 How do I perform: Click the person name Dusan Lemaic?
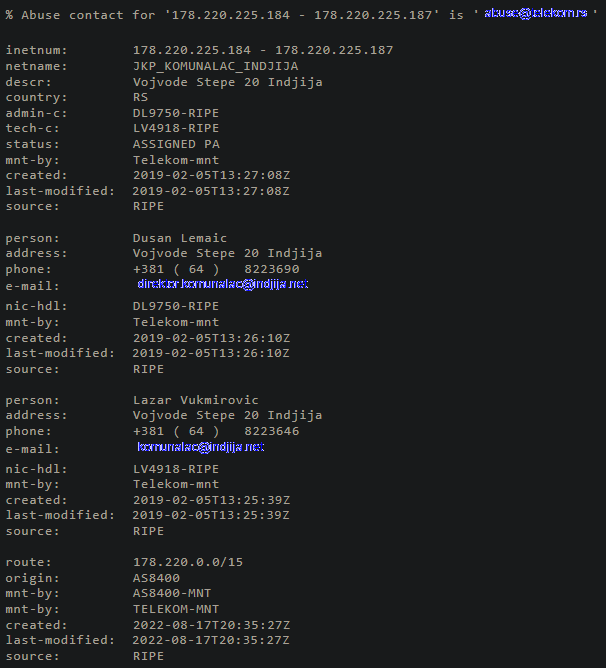click(x=180, y=238)
